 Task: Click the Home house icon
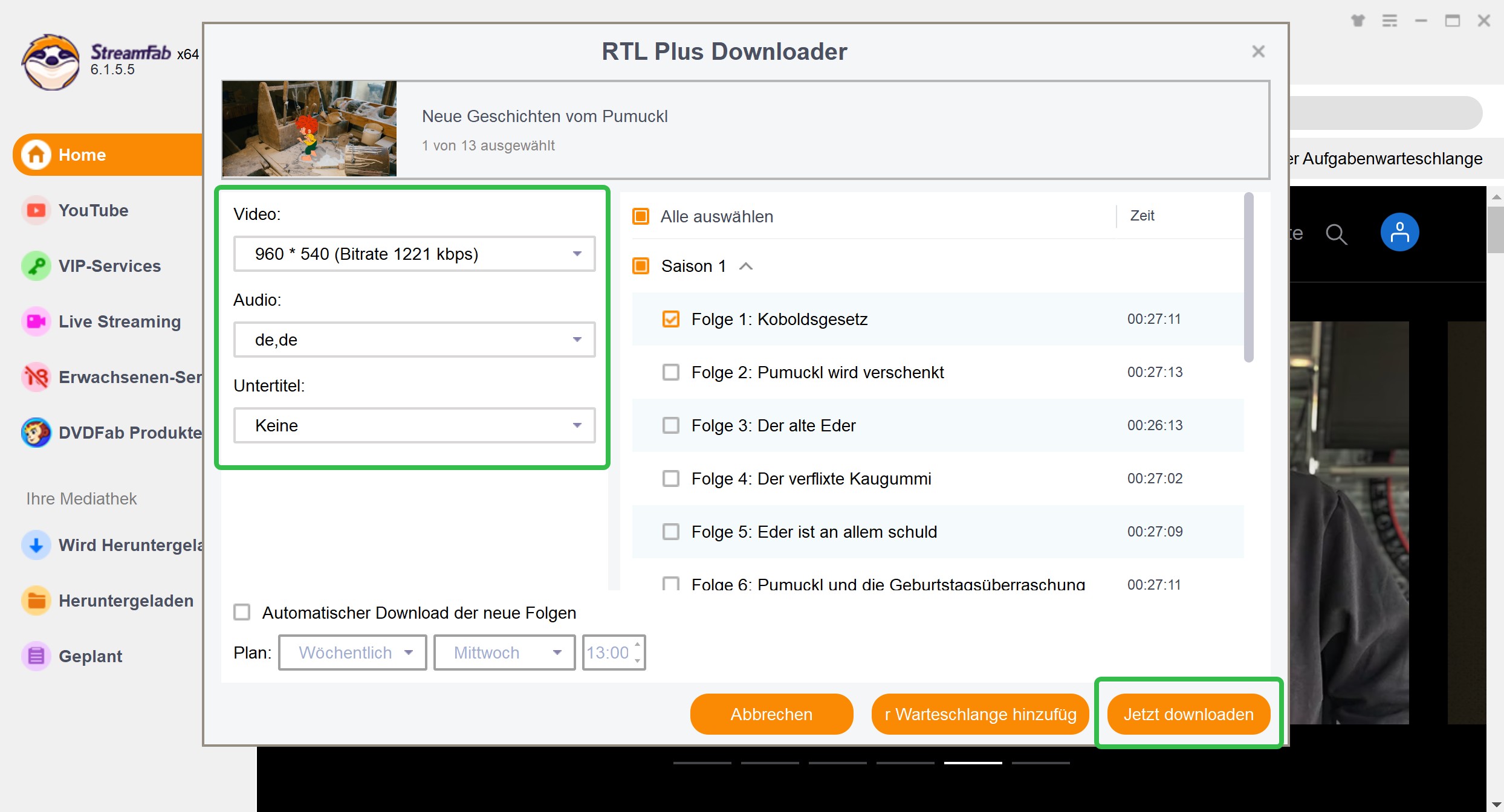click(x=36, y=155)
